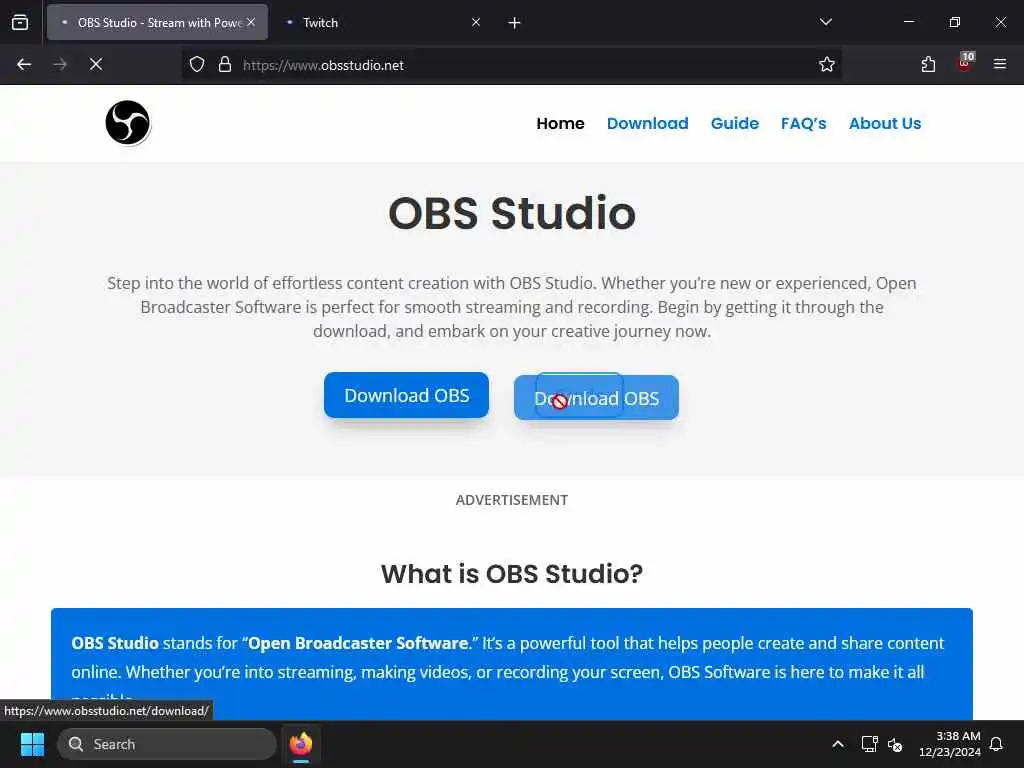Expand the list all tabs chevron

[x=826, y=22]
